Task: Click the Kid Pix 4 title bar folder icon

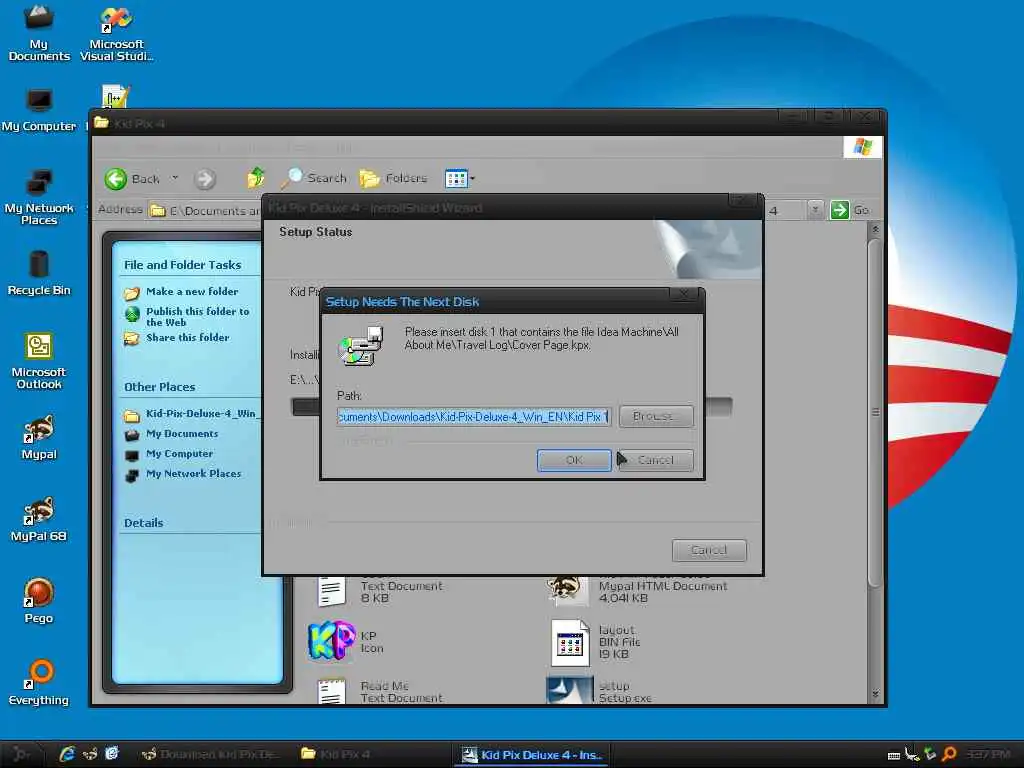Action: pos(101,122)
